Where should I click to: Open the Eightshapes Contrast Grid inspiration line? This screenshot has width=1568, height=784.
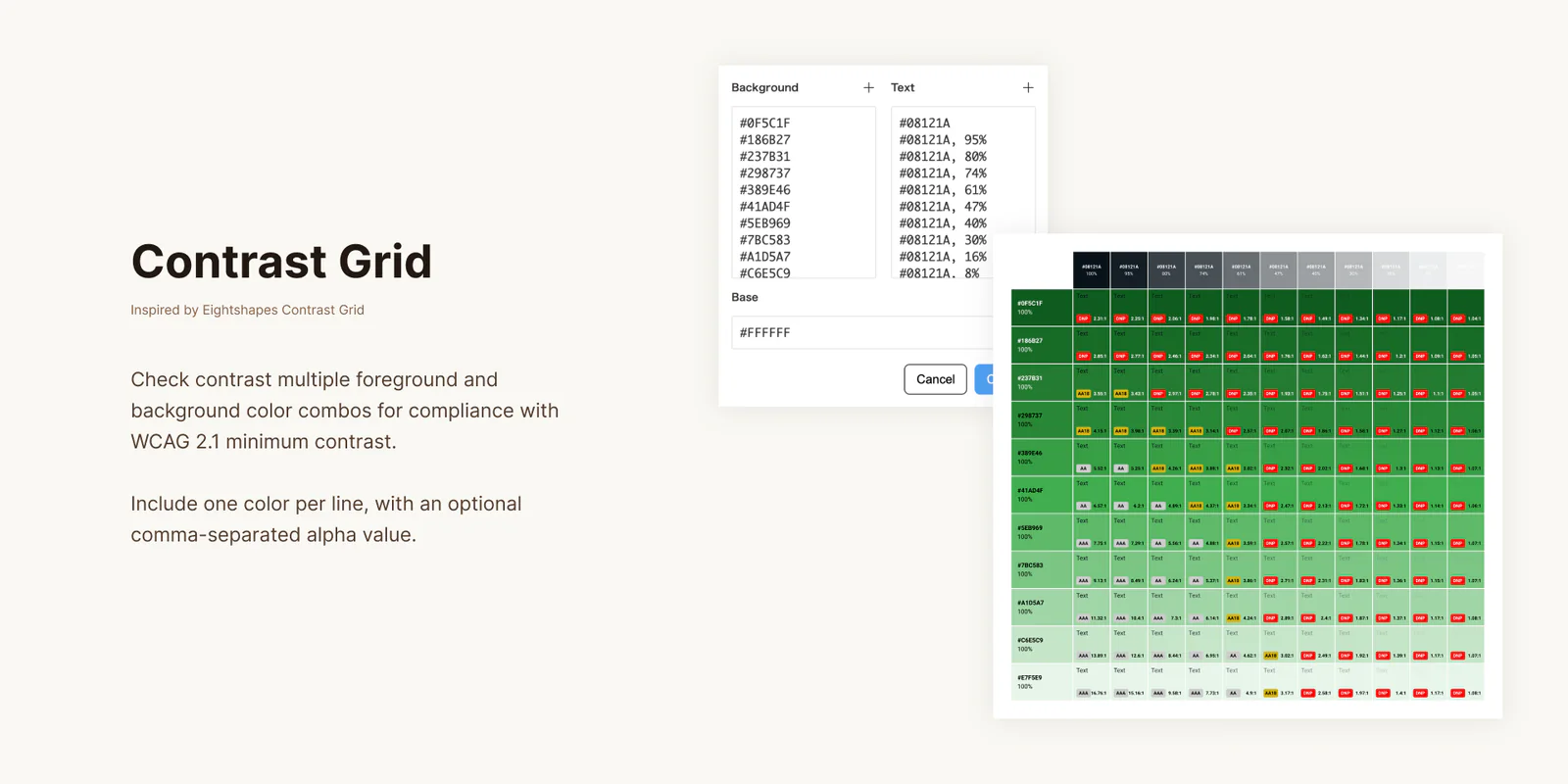247,310
